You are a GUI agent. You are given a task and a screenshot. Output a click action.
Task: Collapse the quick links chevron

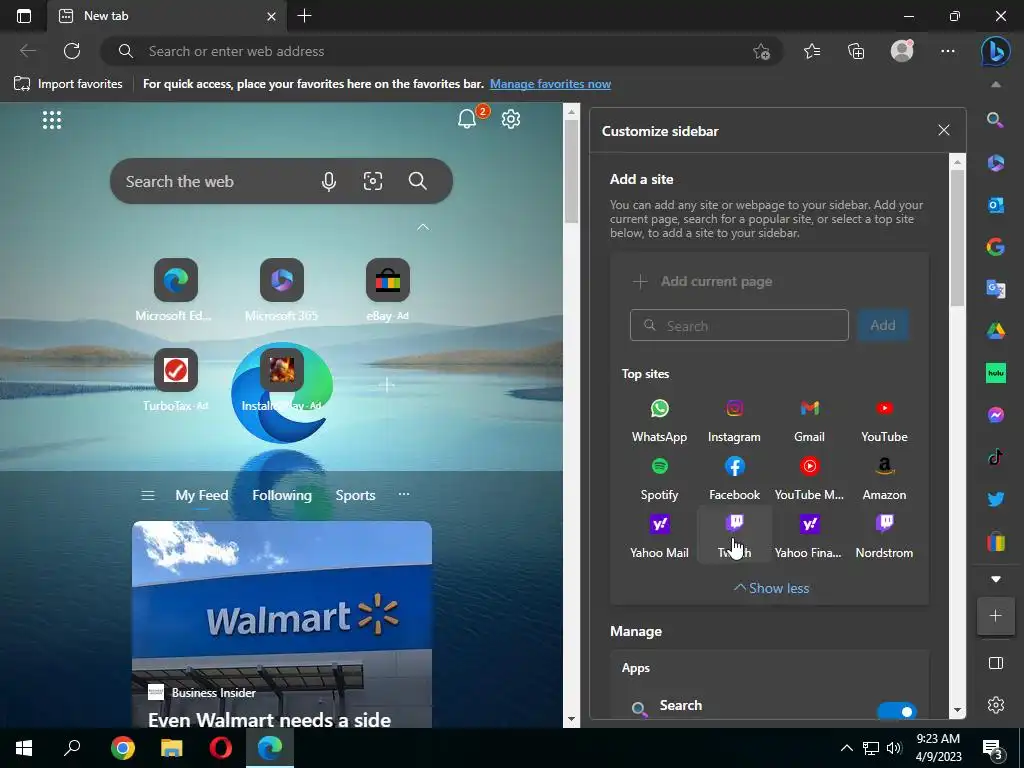coord(423,227)
